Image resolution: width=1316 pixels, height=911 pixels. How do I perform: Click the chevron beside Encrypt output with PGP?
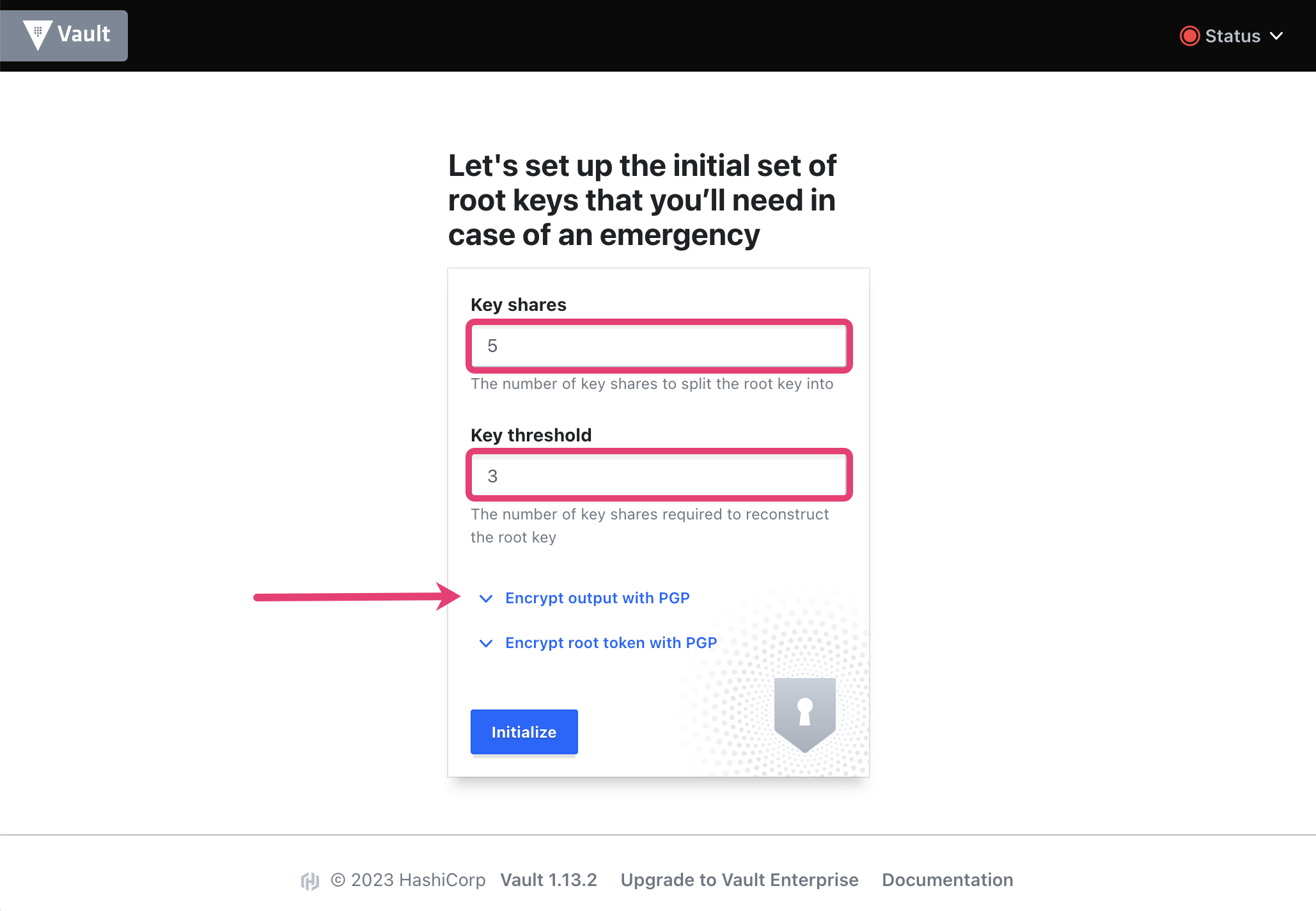(x=486, y=599)
